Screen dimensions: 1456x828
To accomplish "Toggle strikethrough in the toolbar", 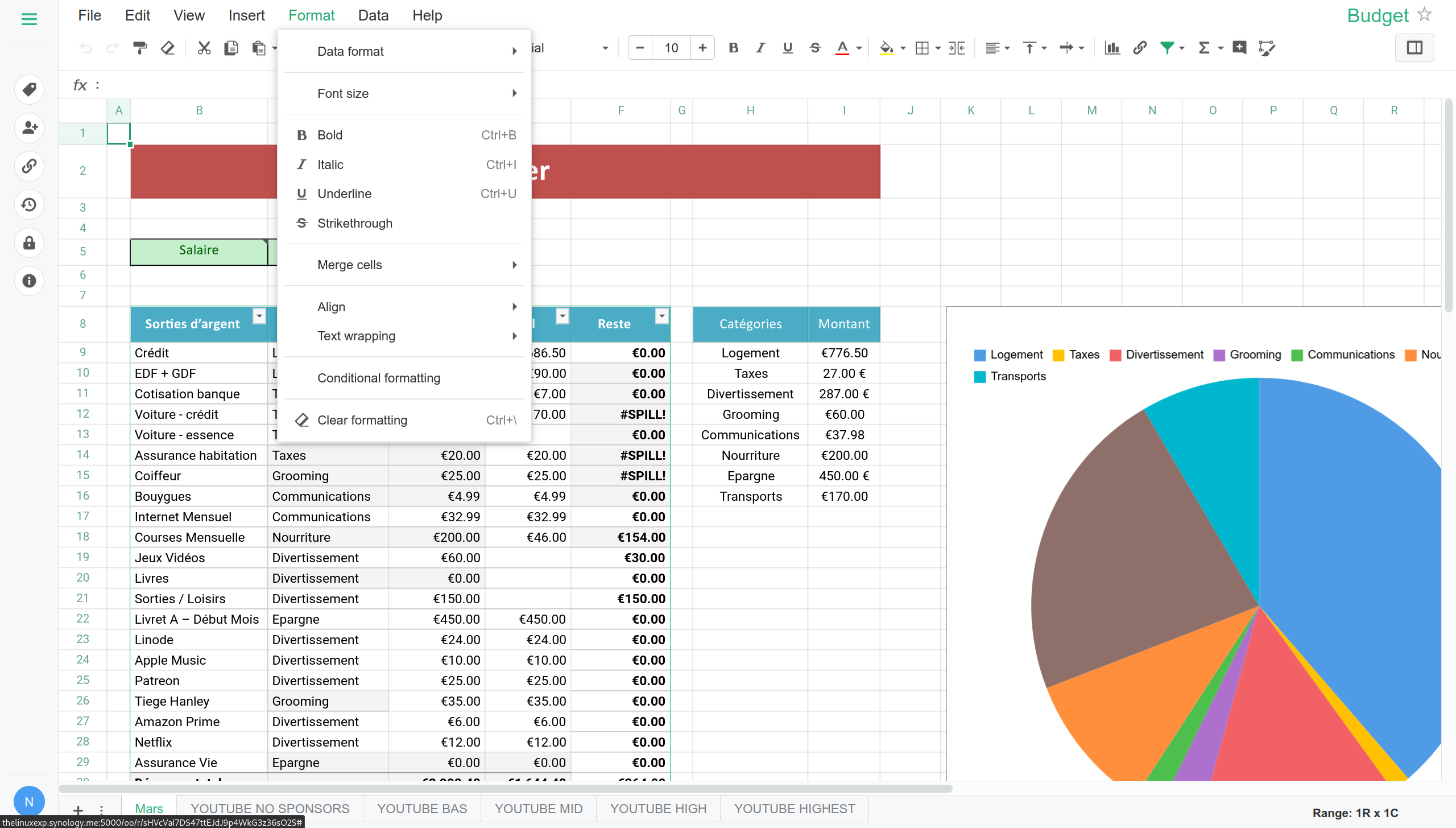I will click(815, 48).
